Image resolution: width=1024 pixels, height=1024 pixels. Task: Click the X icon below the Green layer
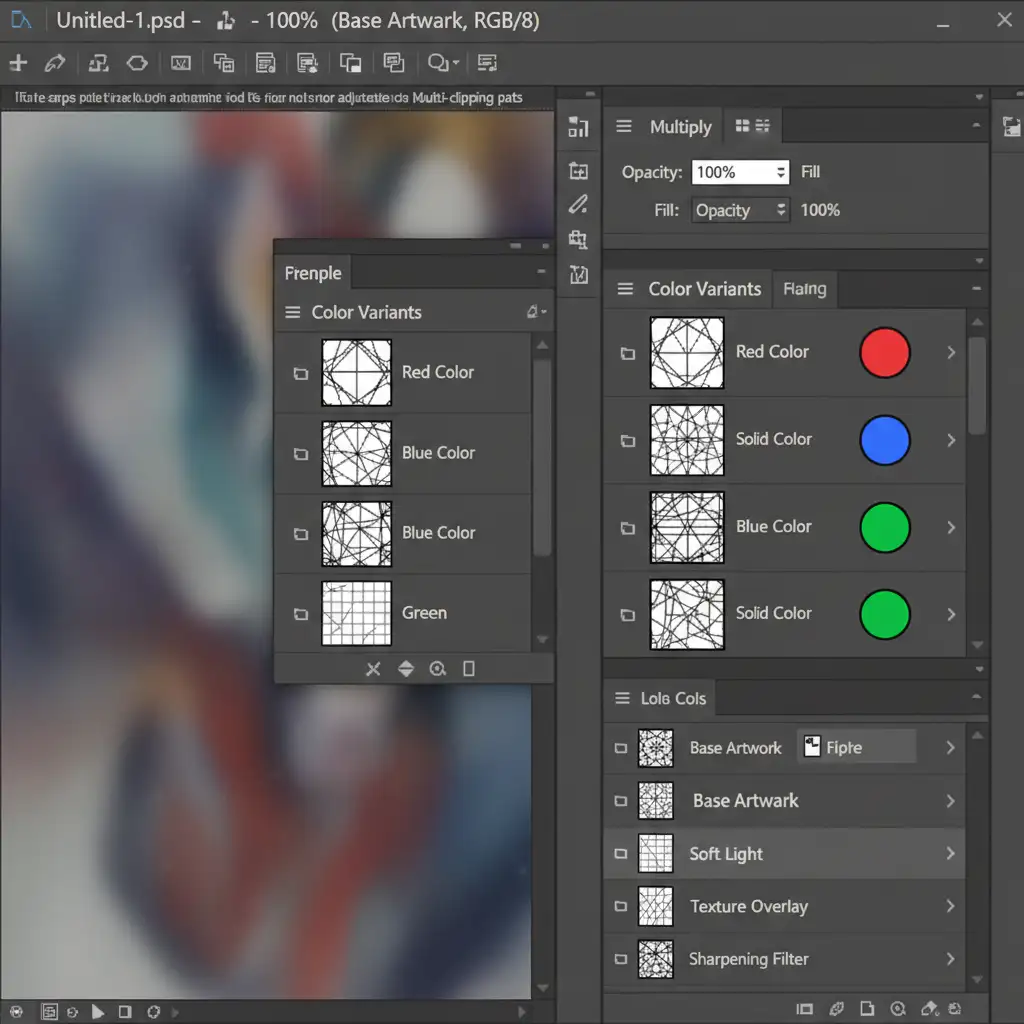373,669
